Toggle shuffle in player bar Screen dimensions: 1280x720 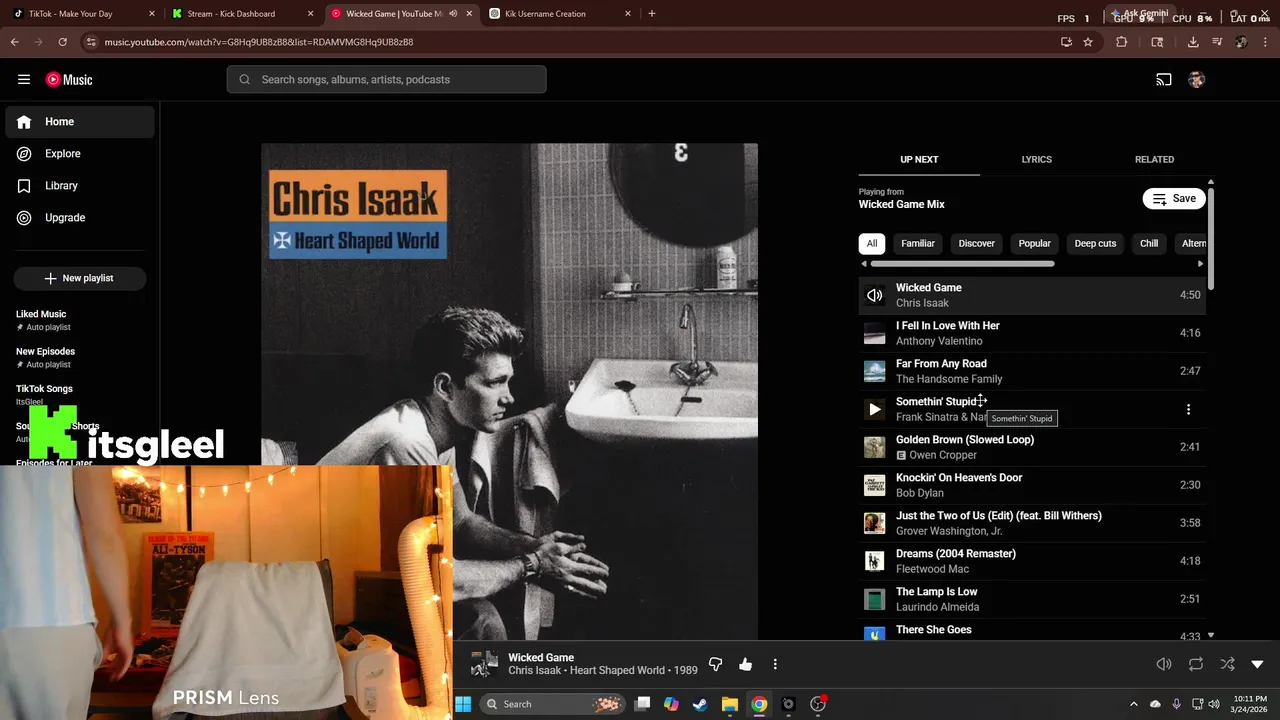coord(1227,664)
